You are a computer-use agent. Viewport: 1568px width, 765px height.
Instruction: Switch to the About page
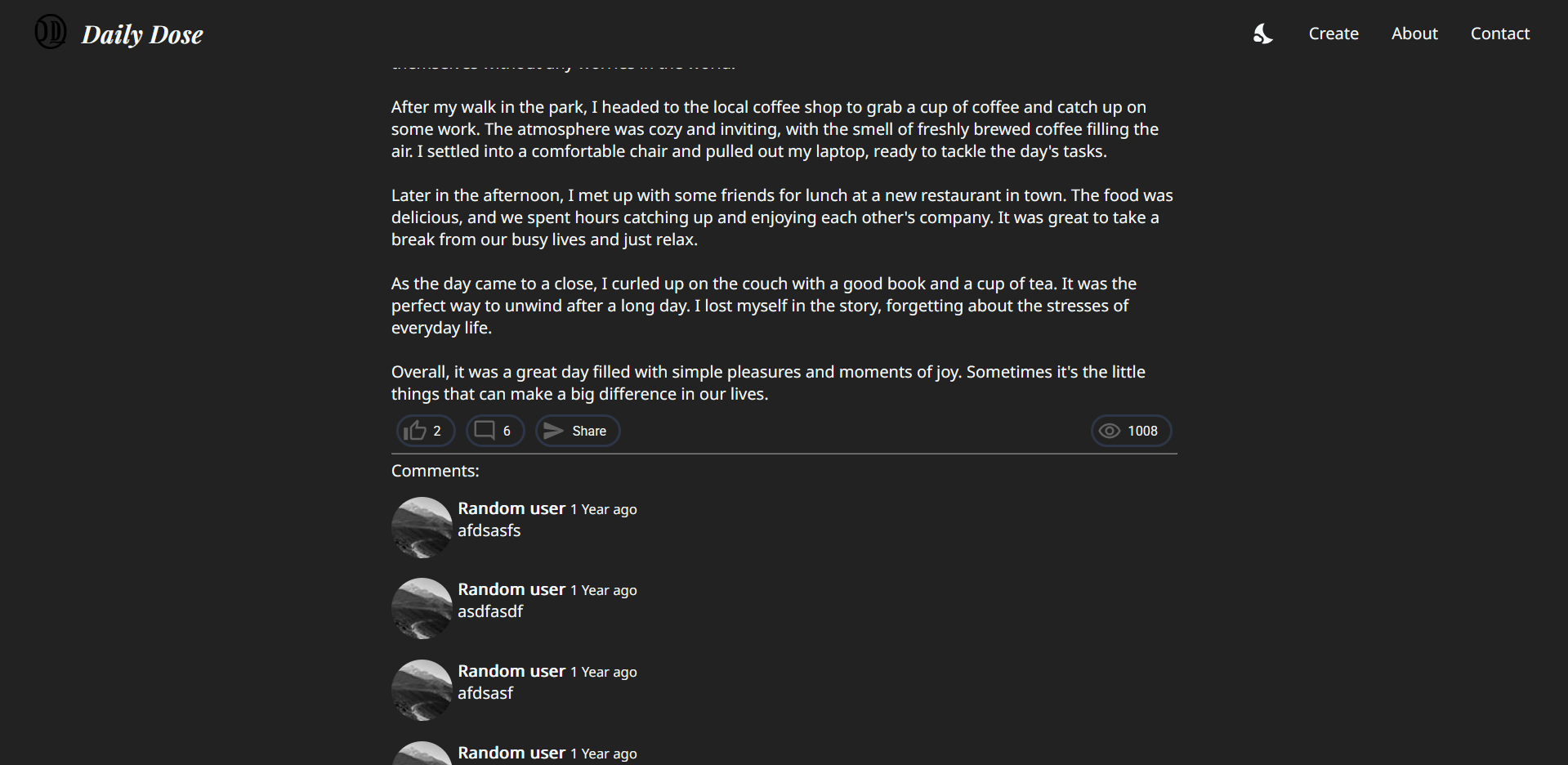tap(1414, 34)
